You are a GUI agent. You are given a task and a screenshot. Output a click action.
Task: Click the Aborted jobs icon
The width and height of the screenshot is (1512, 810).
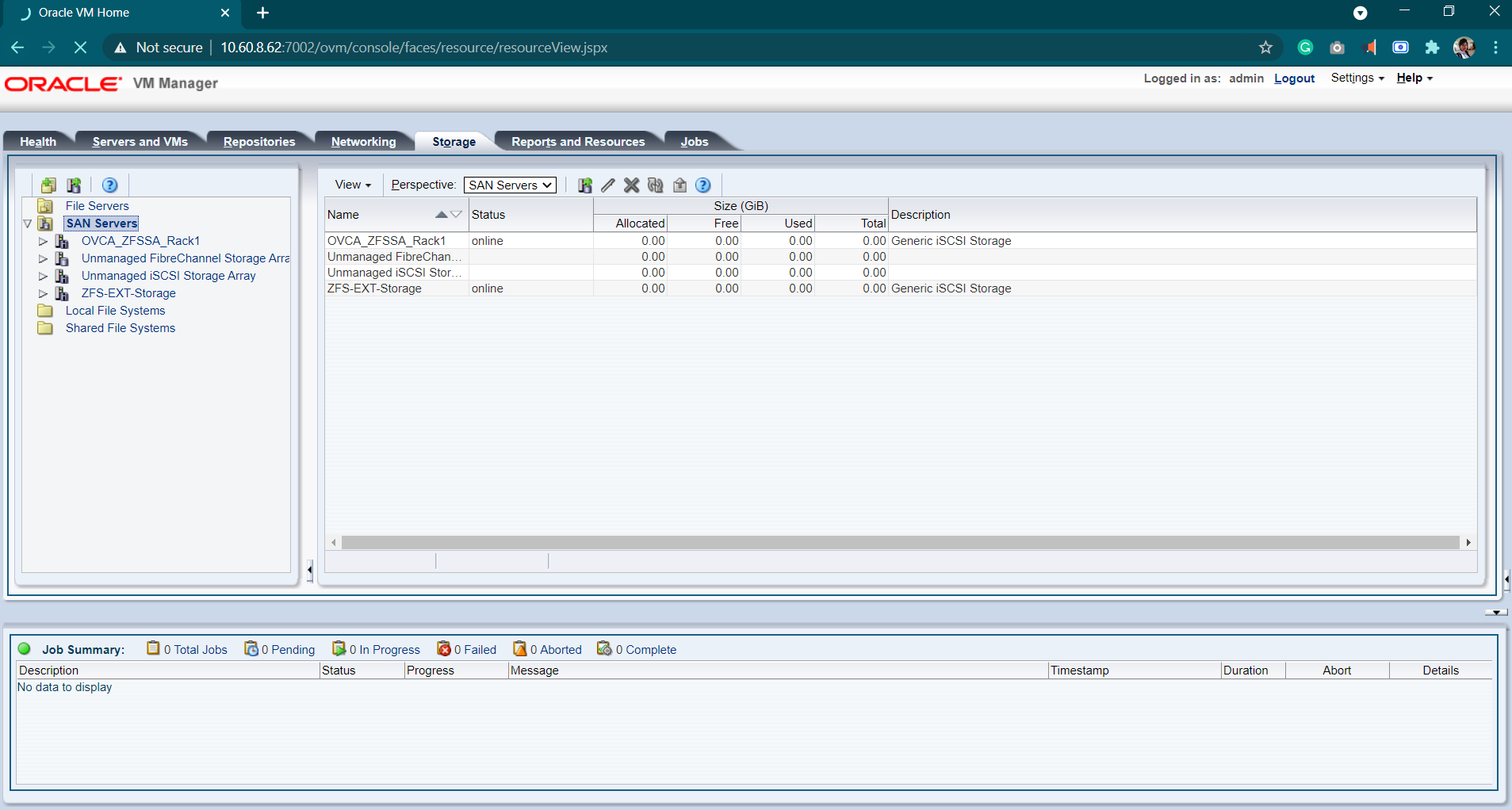coord(520,648)
